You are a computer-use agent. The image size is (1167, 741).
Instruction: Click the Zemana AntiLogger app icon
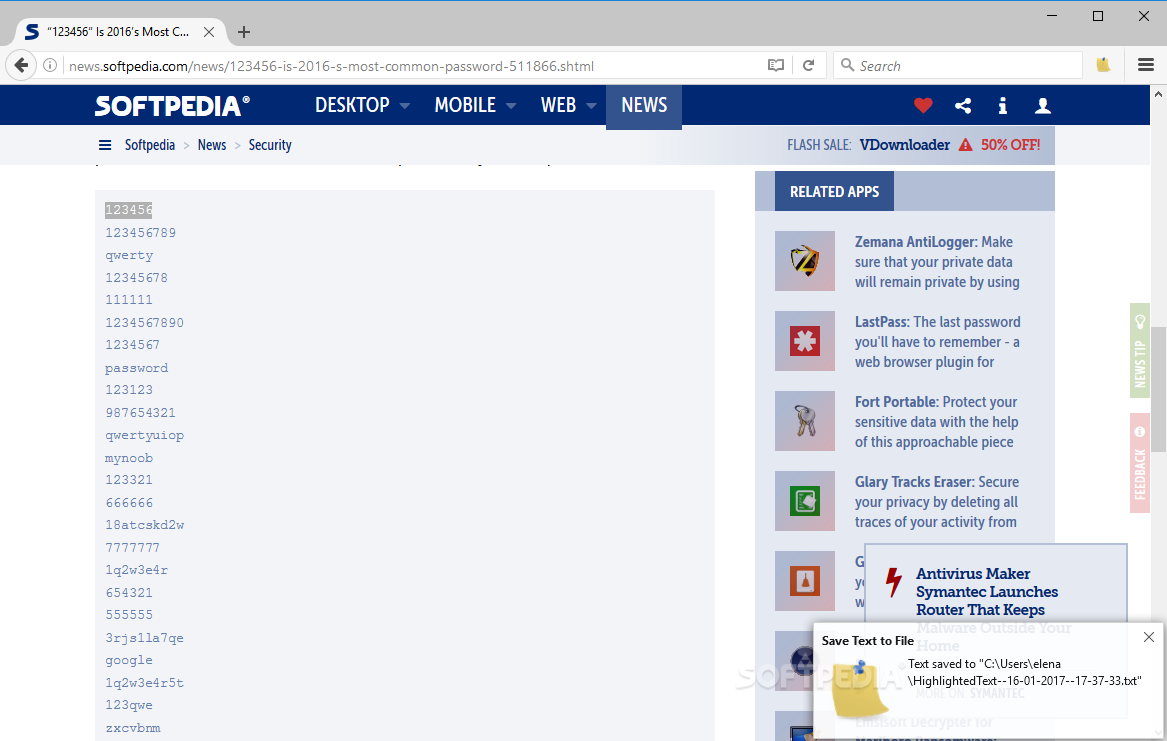coord(805,261)
